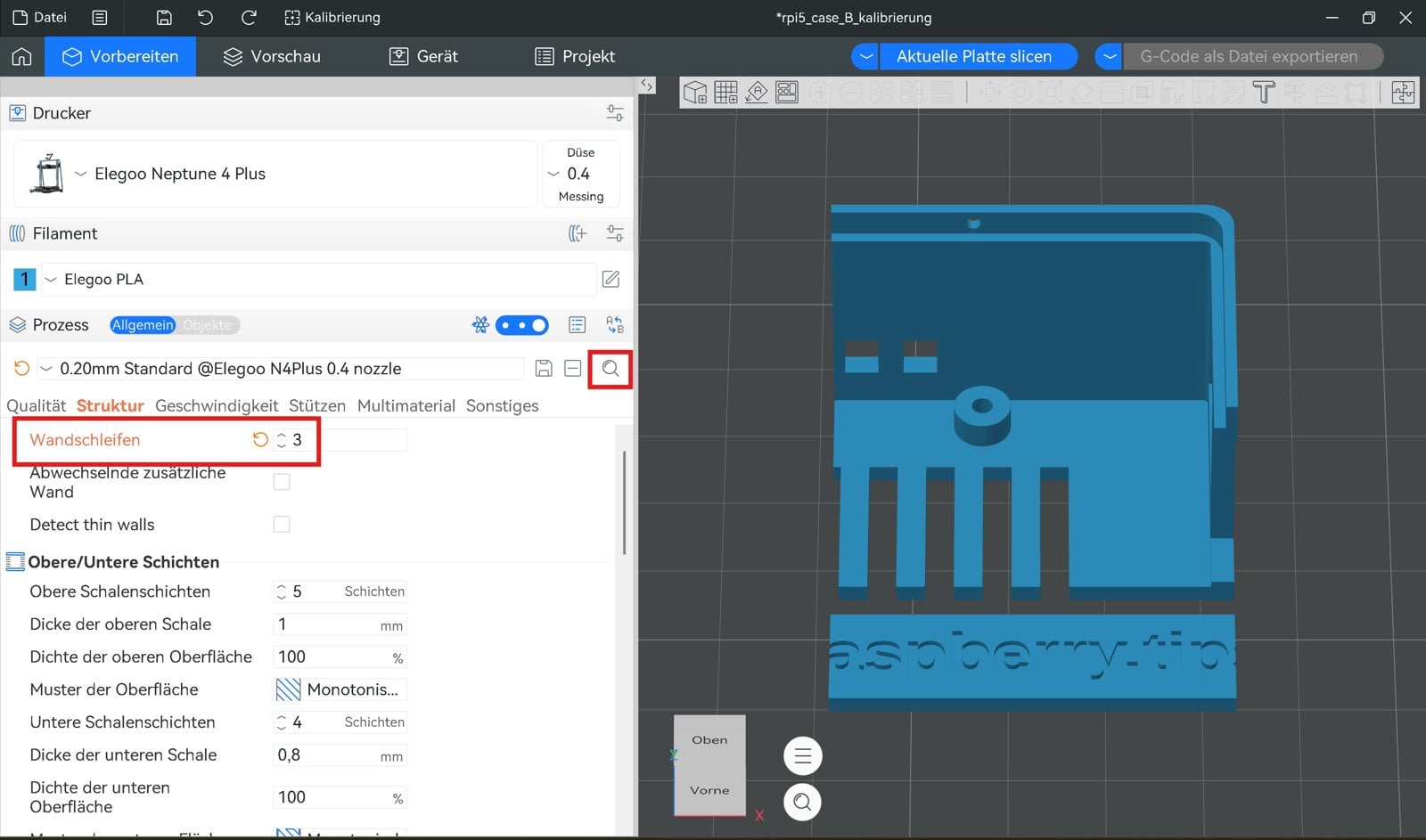
Task: Click the minus icon beside the process preset
Action: point(573,368)
